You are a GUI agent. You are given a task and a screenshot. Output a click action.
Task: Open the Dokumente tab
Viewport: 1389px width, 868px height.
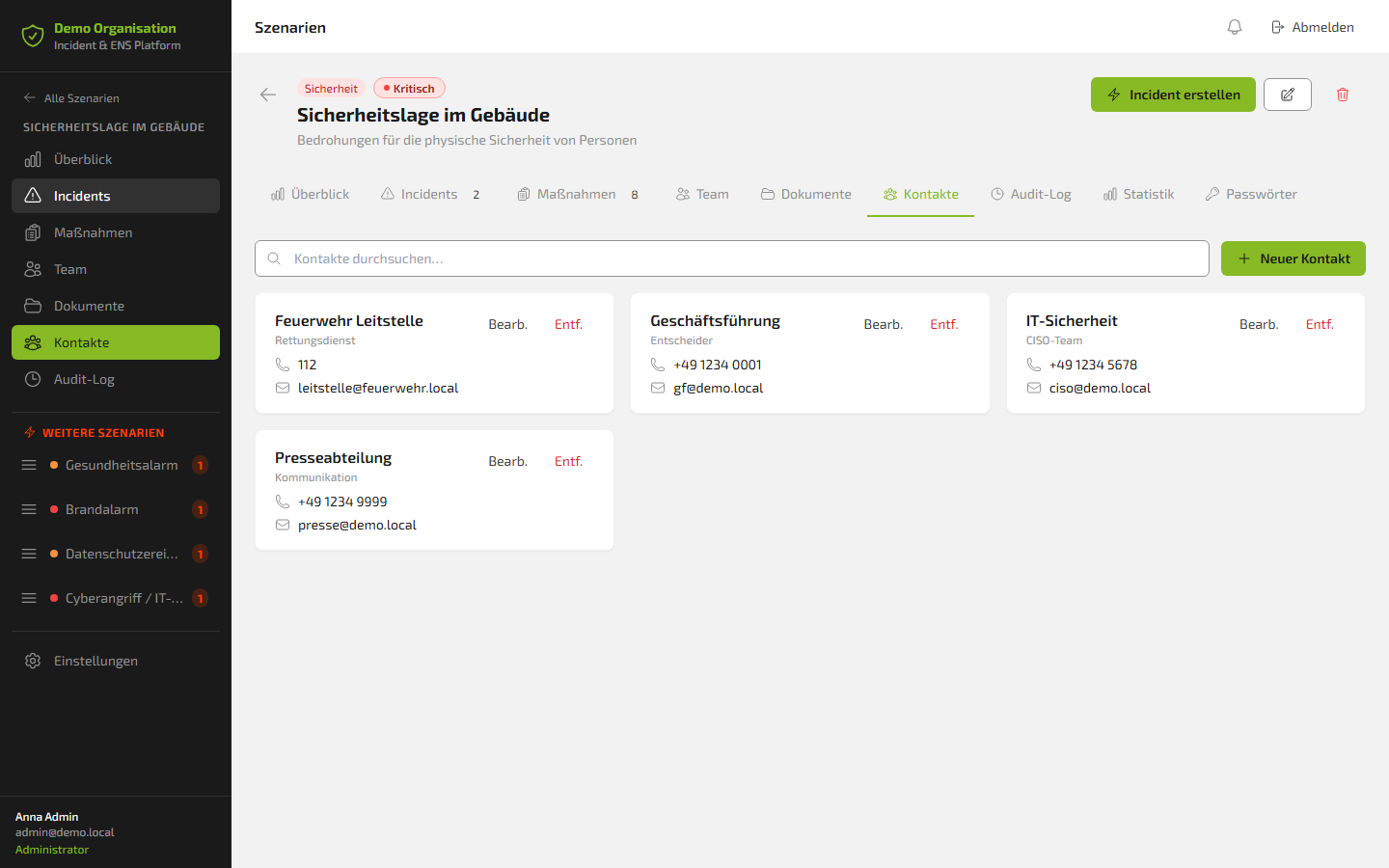[806, 194]
